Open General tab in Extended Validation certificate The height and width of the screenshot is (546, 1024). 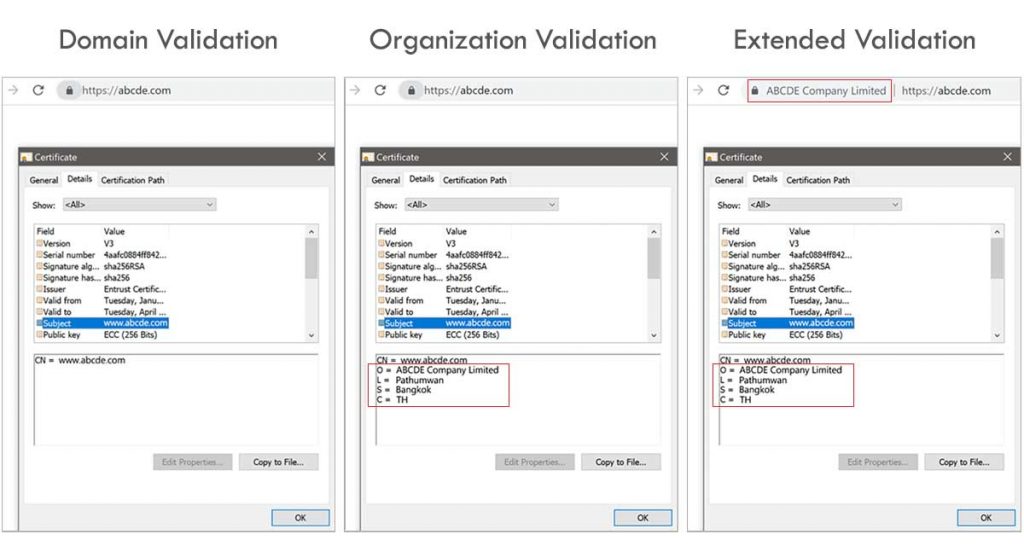tap(729, 180)
